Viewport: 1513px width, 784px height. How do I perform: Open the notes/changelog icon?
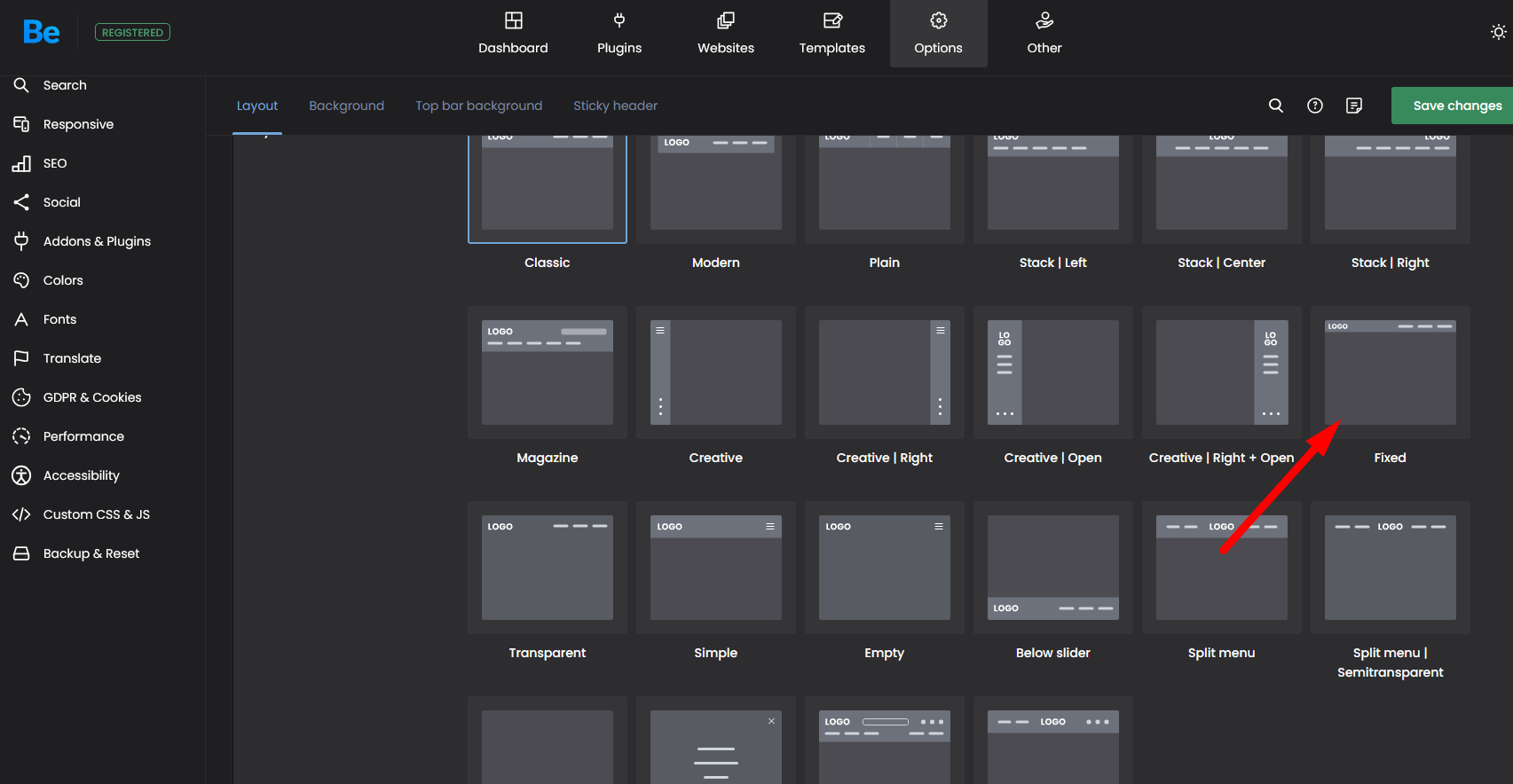point(1354,106)
